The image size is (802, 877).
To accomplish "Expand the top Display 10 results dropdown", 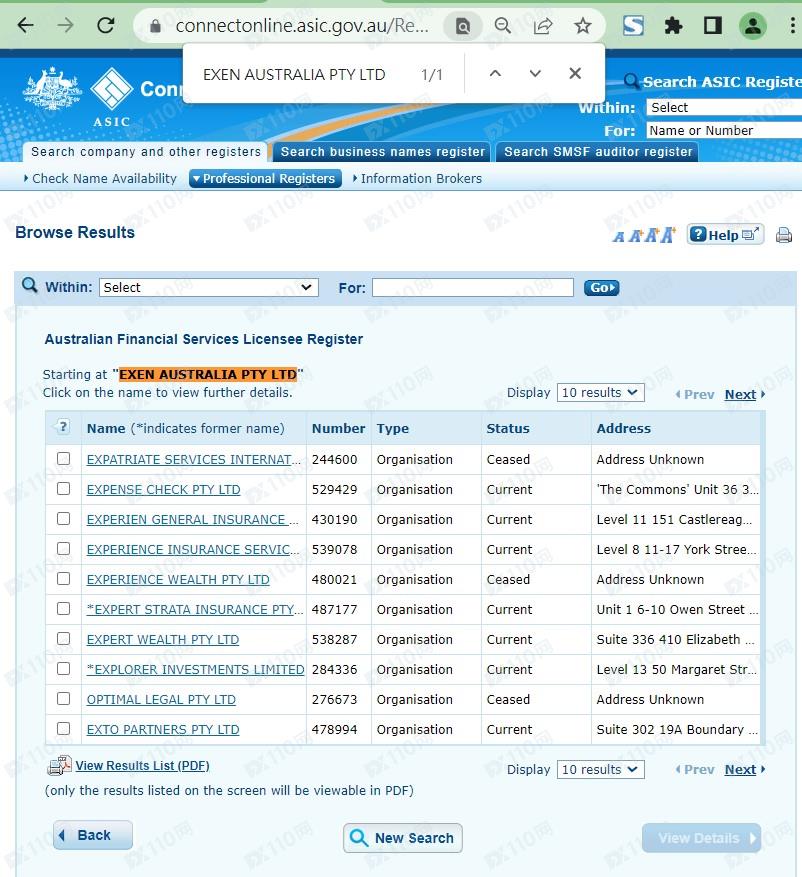I will (600, 393).
